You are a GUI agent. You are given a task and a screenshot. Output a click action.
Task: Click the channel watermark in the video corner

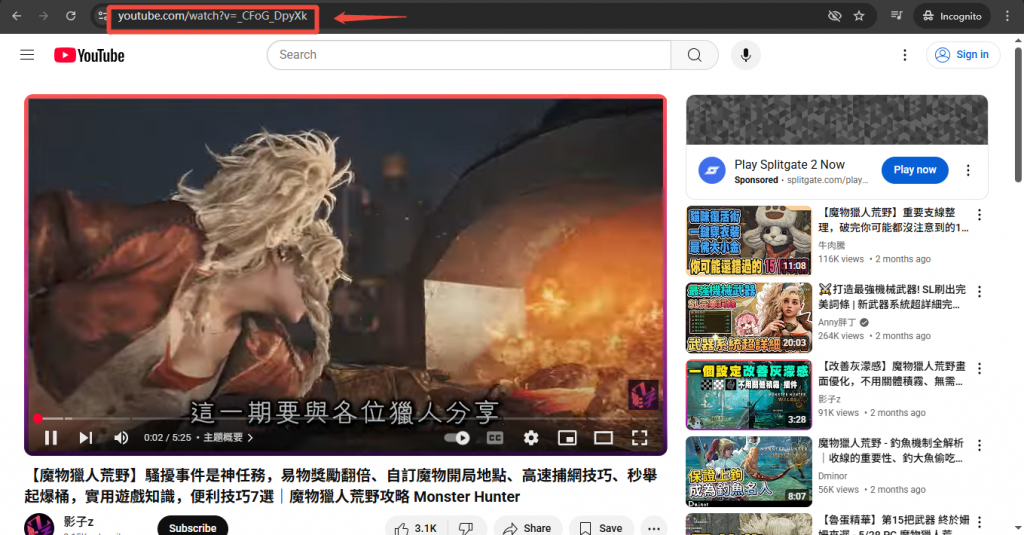[643, 395]
